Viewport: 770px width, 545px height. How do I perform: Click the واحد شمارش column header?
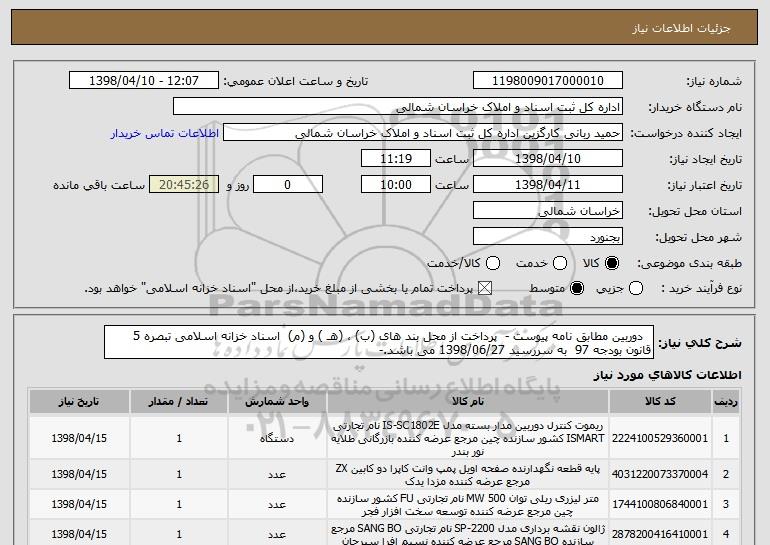277,402
